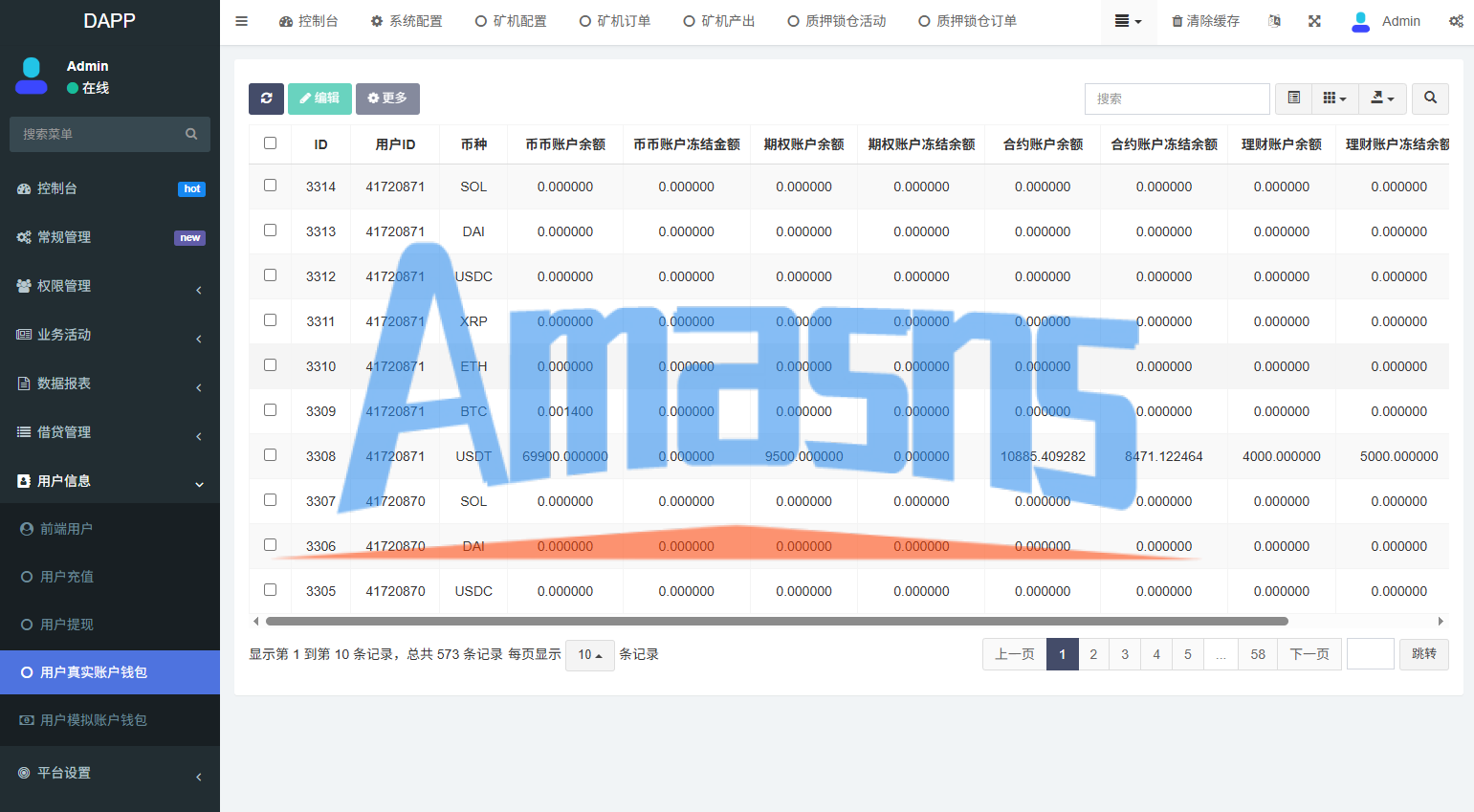Viewport: 1474px width, 812px height.
Task: Collapse the 用户信息 sidebar menu
Action: click(x=110, y=481)
